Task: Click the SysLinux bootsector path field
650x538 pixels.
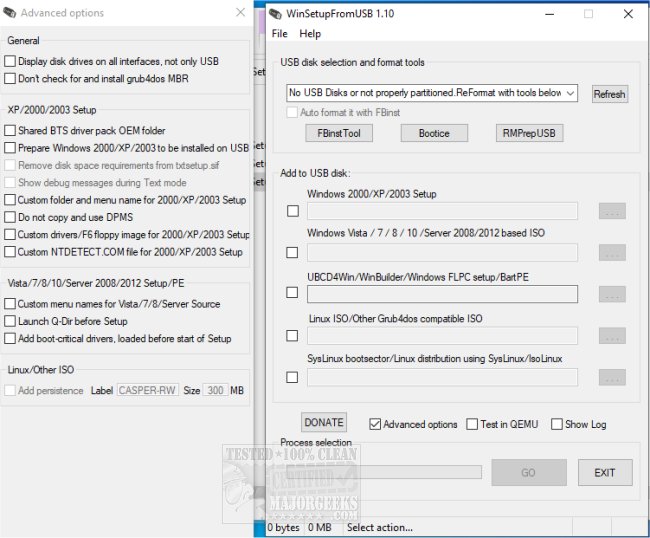Action: point(442,377)
